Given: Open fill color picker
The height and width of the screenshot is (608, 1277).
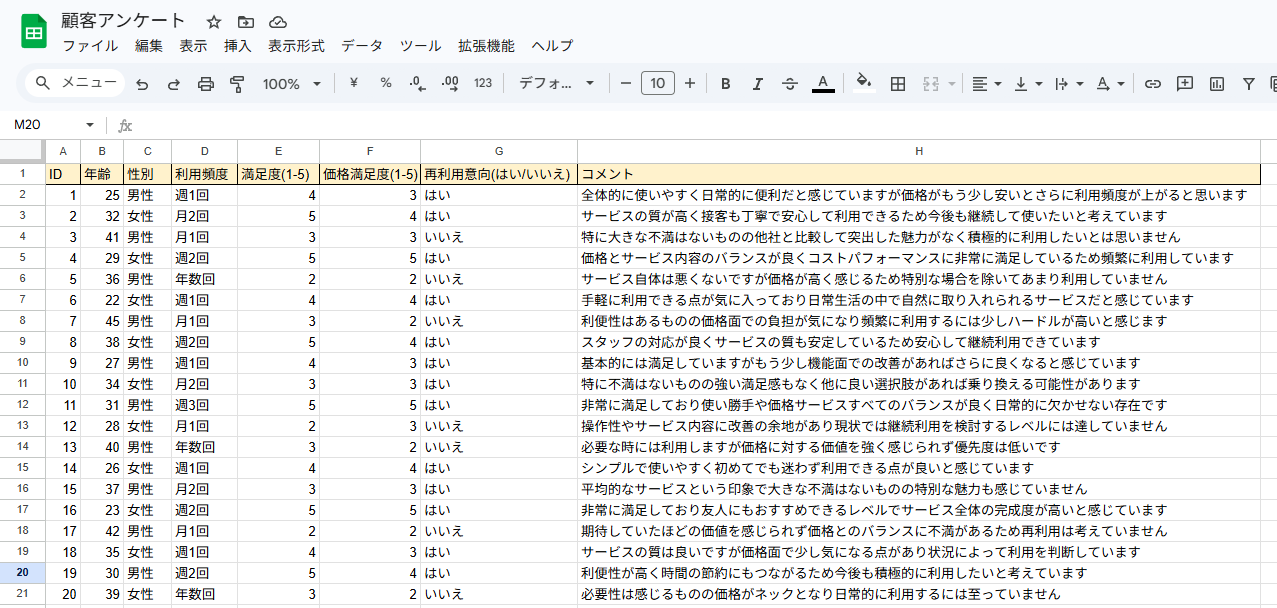Looking at the screenshot, I should 865,84.
